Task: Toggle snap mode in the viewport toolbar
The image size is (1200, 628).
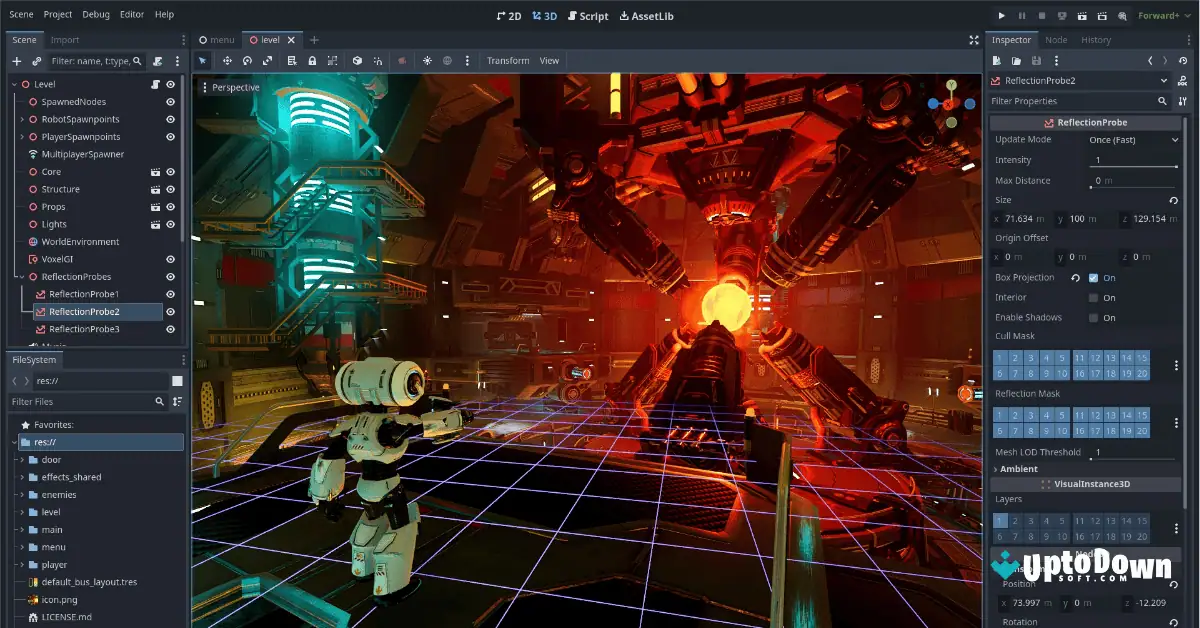Action: 378,61
